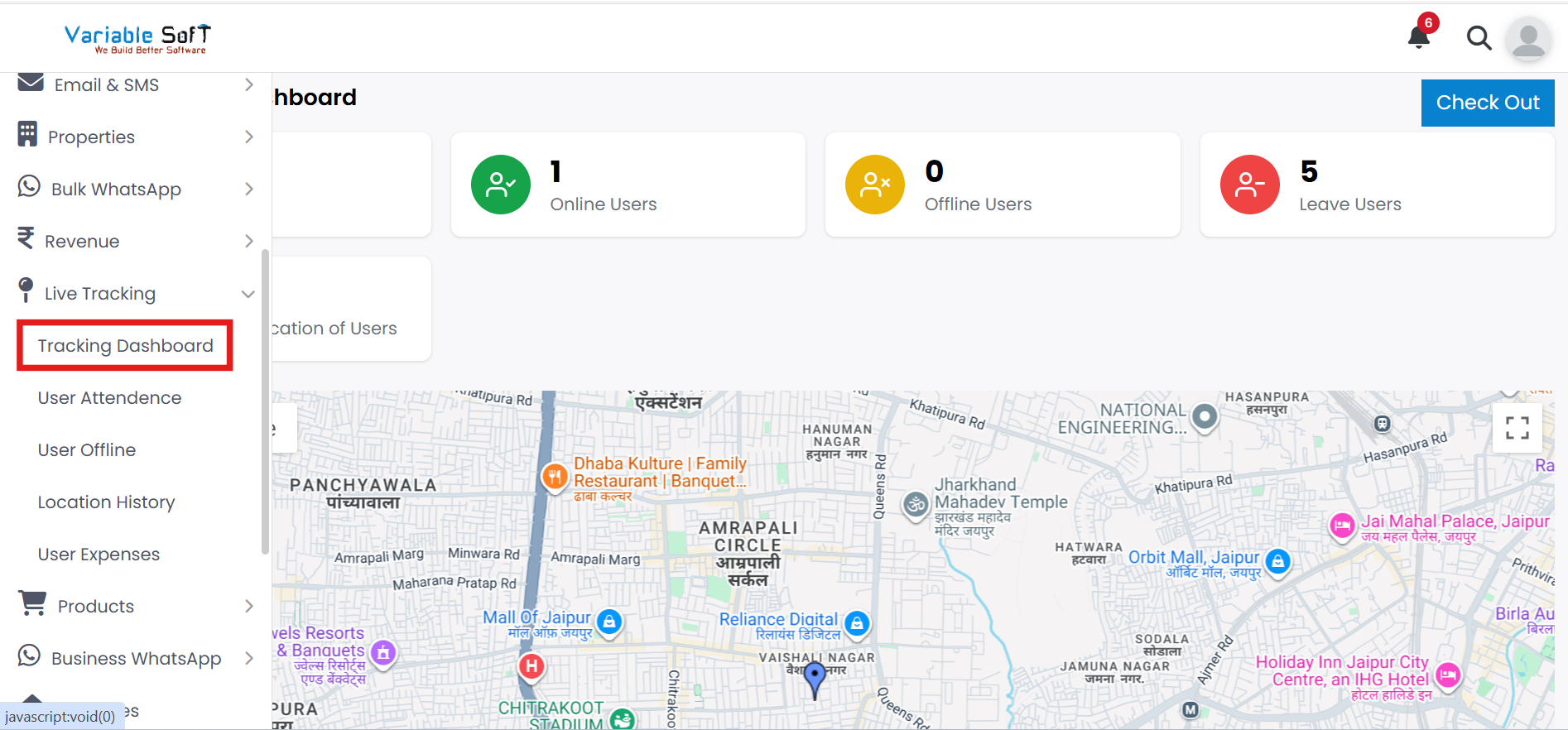Click the Jai Mahal Palace, Jaipur map label
This screenshot has width=1568, height=730.
(1455, 521)
